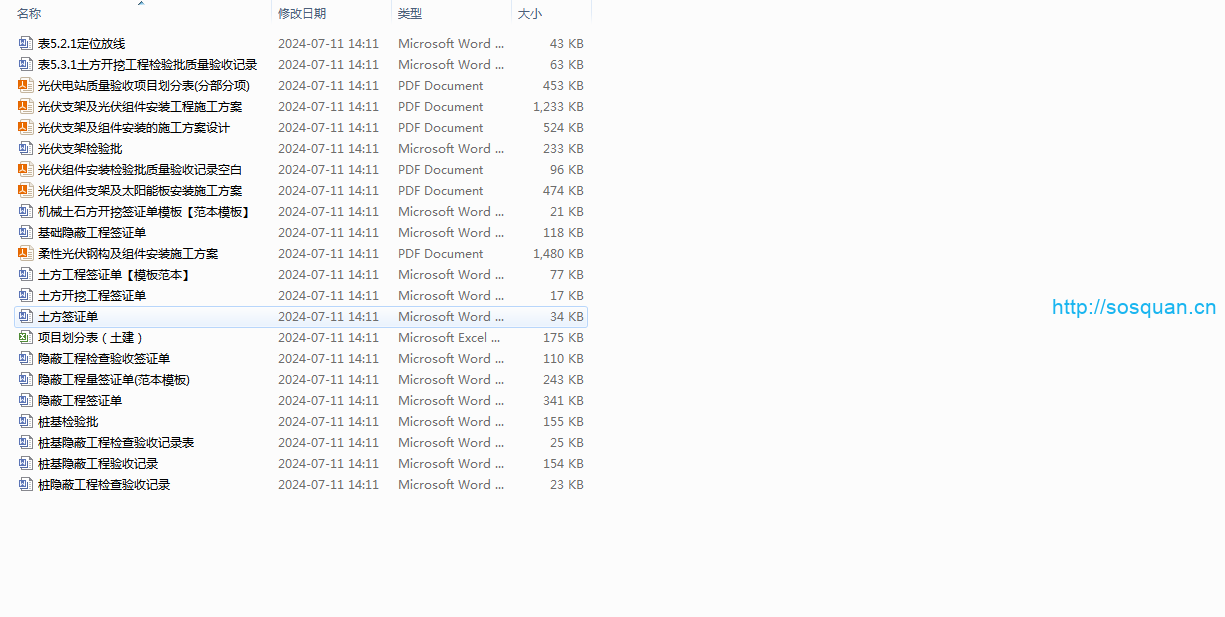Click the Word icon next to 光伏支架检验批
1225x617 pixels.
point(26,149)
